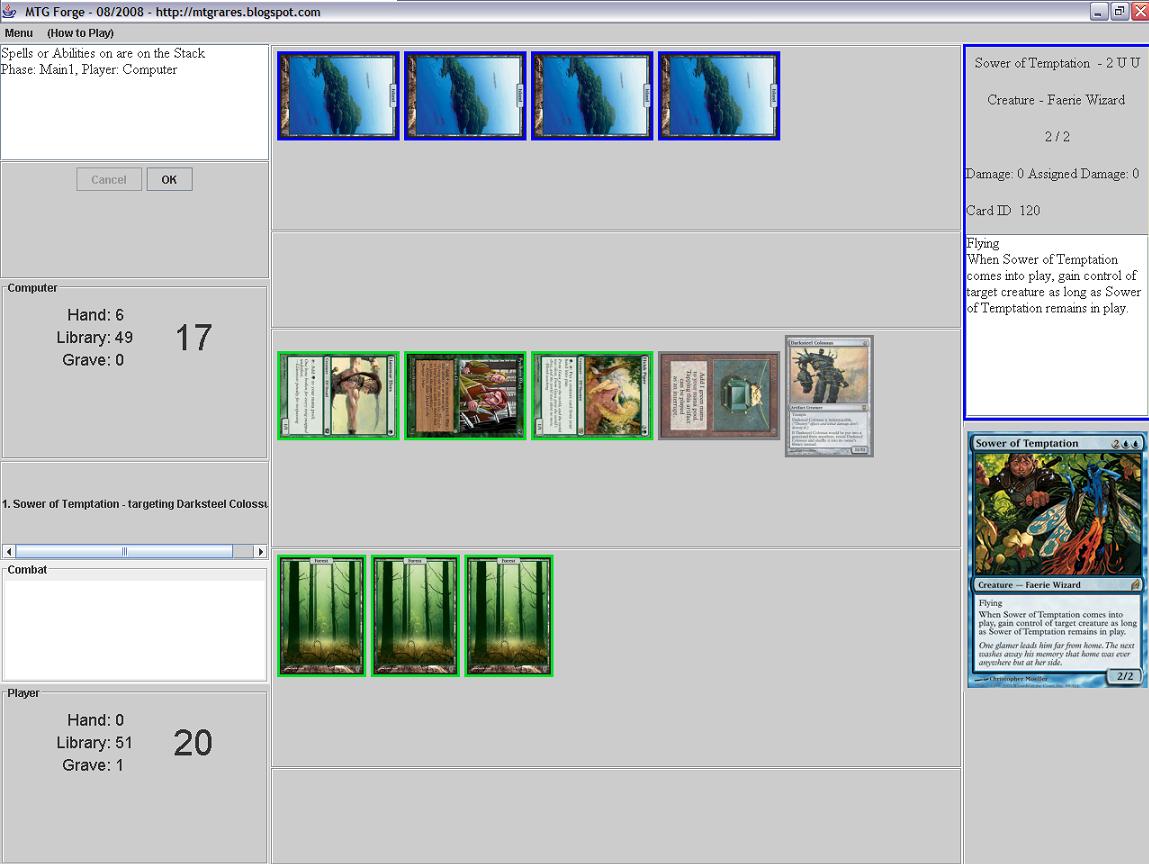Viewport: 1149px width, 864px height.
Task: Click the Computer life total 17
Action: click(193, 338)
